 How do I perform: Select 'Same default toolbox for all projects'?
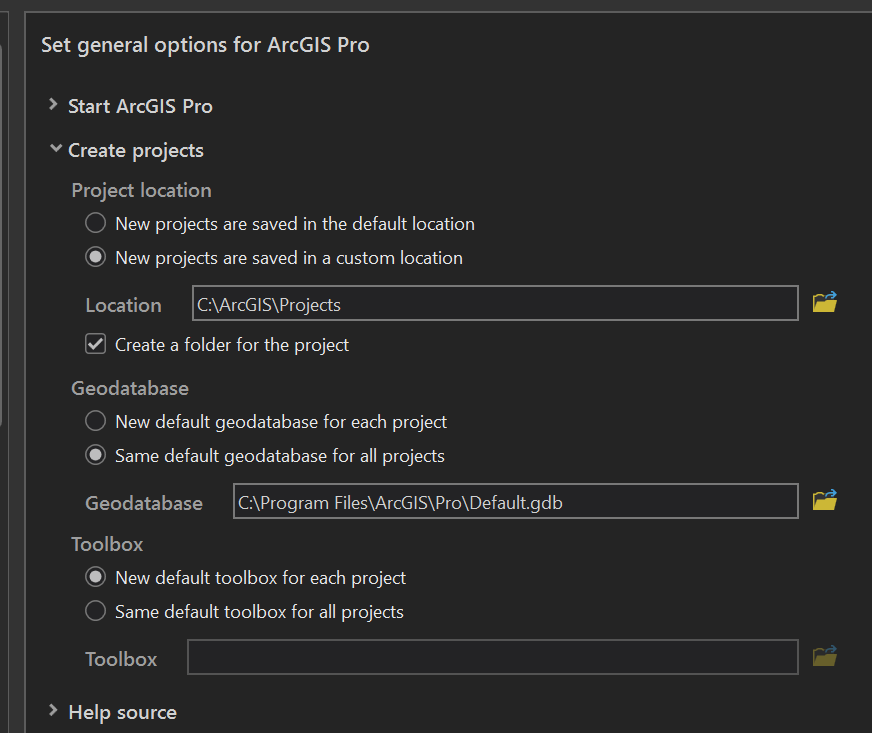(96, 611)
